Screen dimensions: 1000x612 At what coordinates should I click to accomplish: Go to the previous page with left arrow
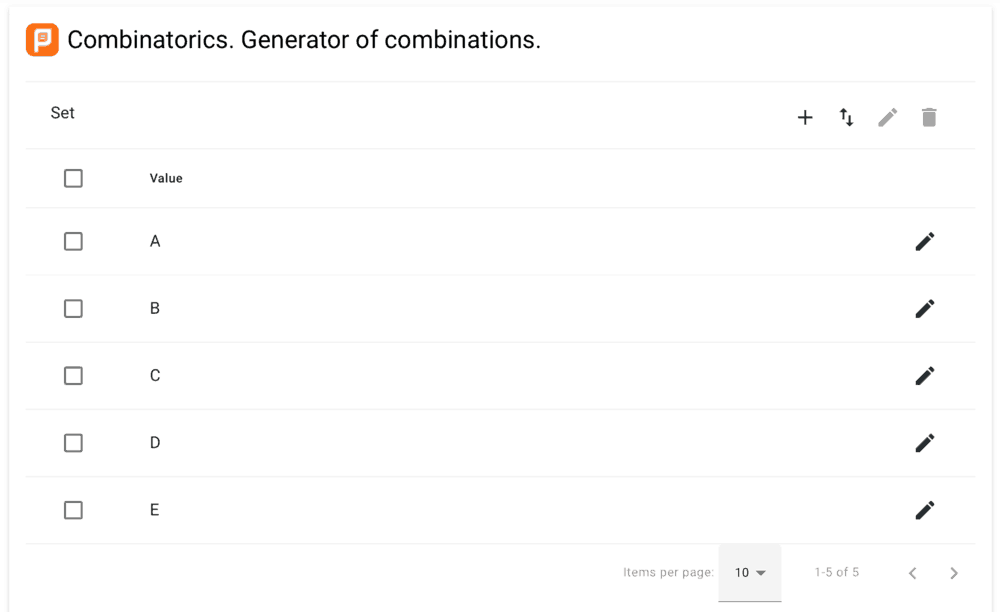click(x=911, y=572)
